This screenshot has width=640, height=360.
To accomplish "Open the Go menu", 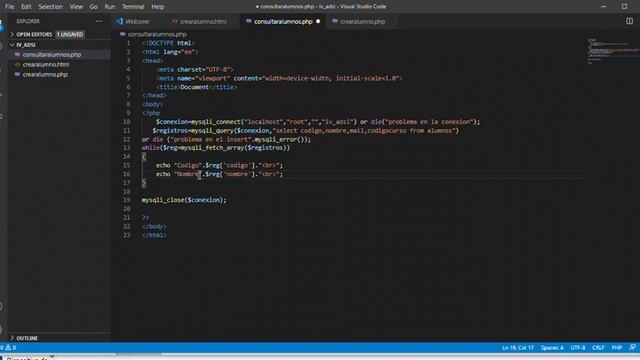I will [x=93, y=7].
